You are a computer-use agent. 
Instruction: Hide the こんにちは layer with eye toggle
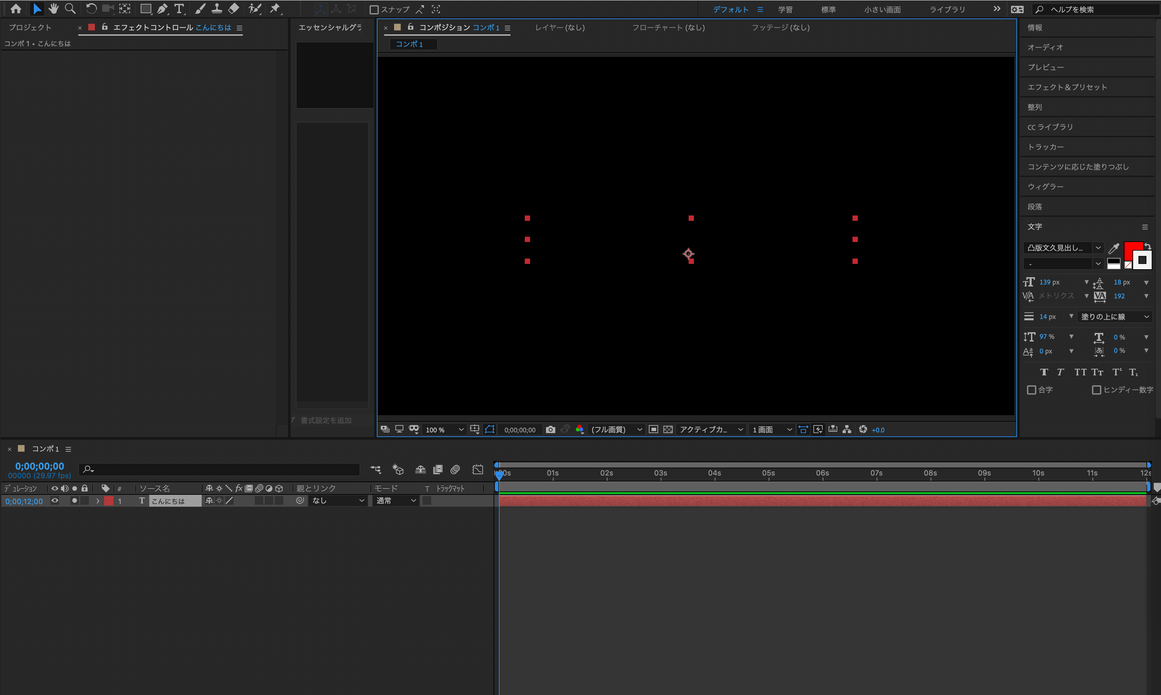point(55,501)
